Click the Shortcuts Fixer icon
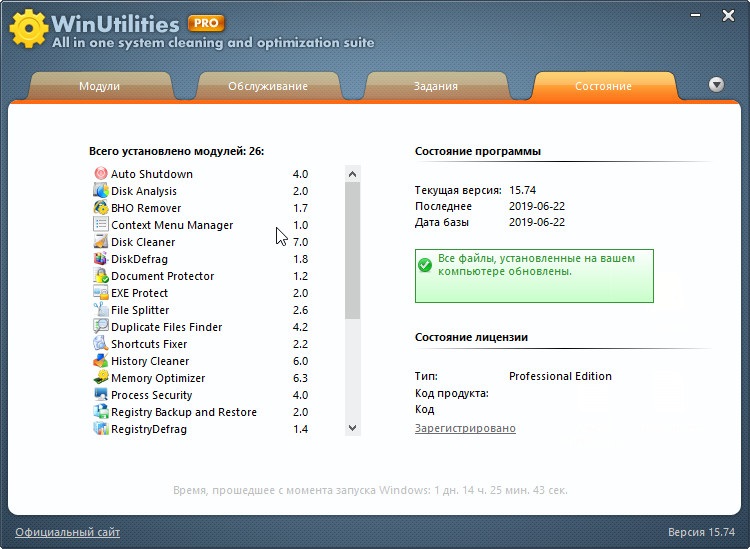The width and height of the screenshot is (750, 549). click(100, 343)
